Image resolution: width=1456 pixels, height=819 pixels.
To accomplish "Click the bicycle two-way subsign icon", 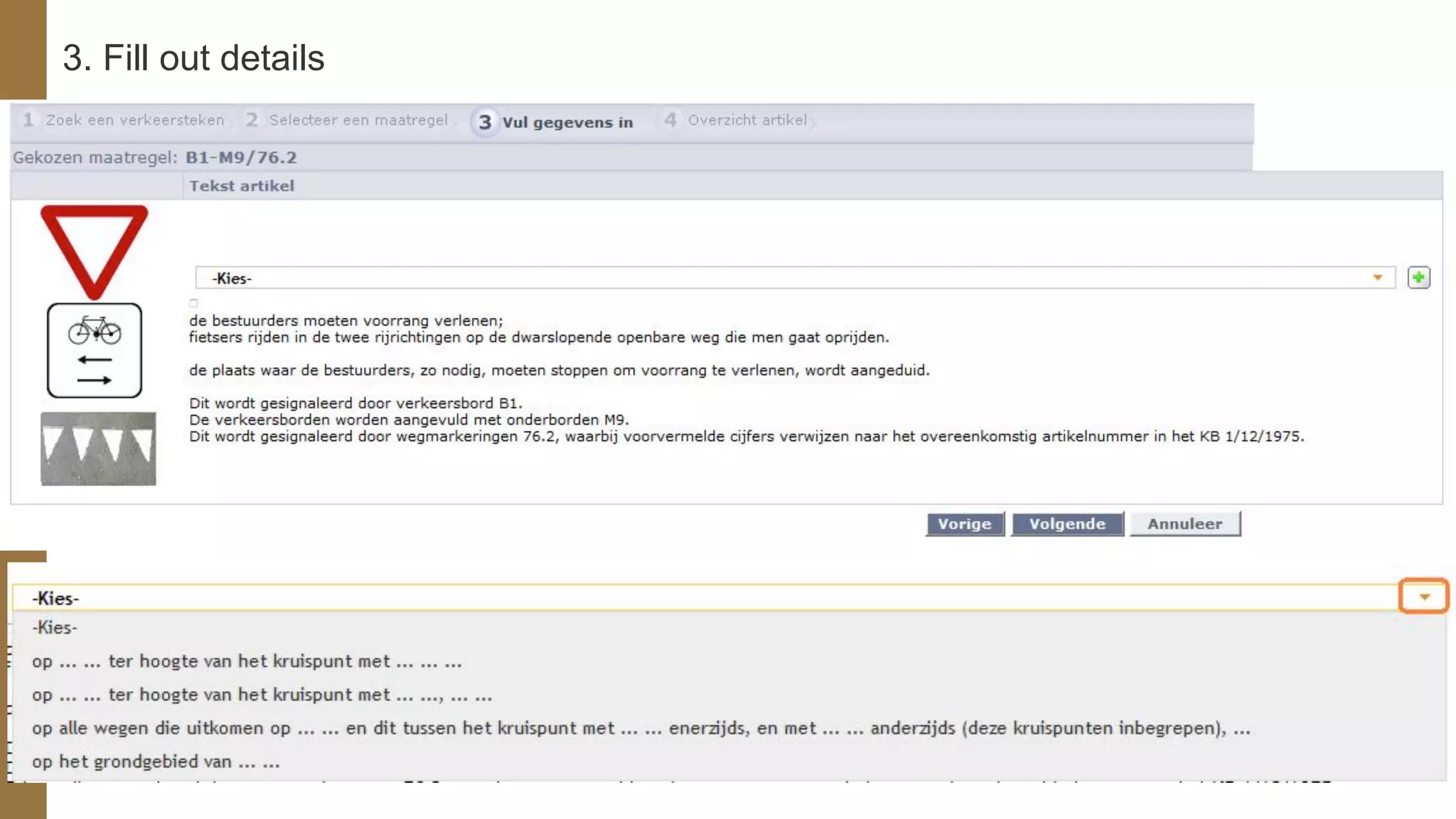I will click(95, 350).
